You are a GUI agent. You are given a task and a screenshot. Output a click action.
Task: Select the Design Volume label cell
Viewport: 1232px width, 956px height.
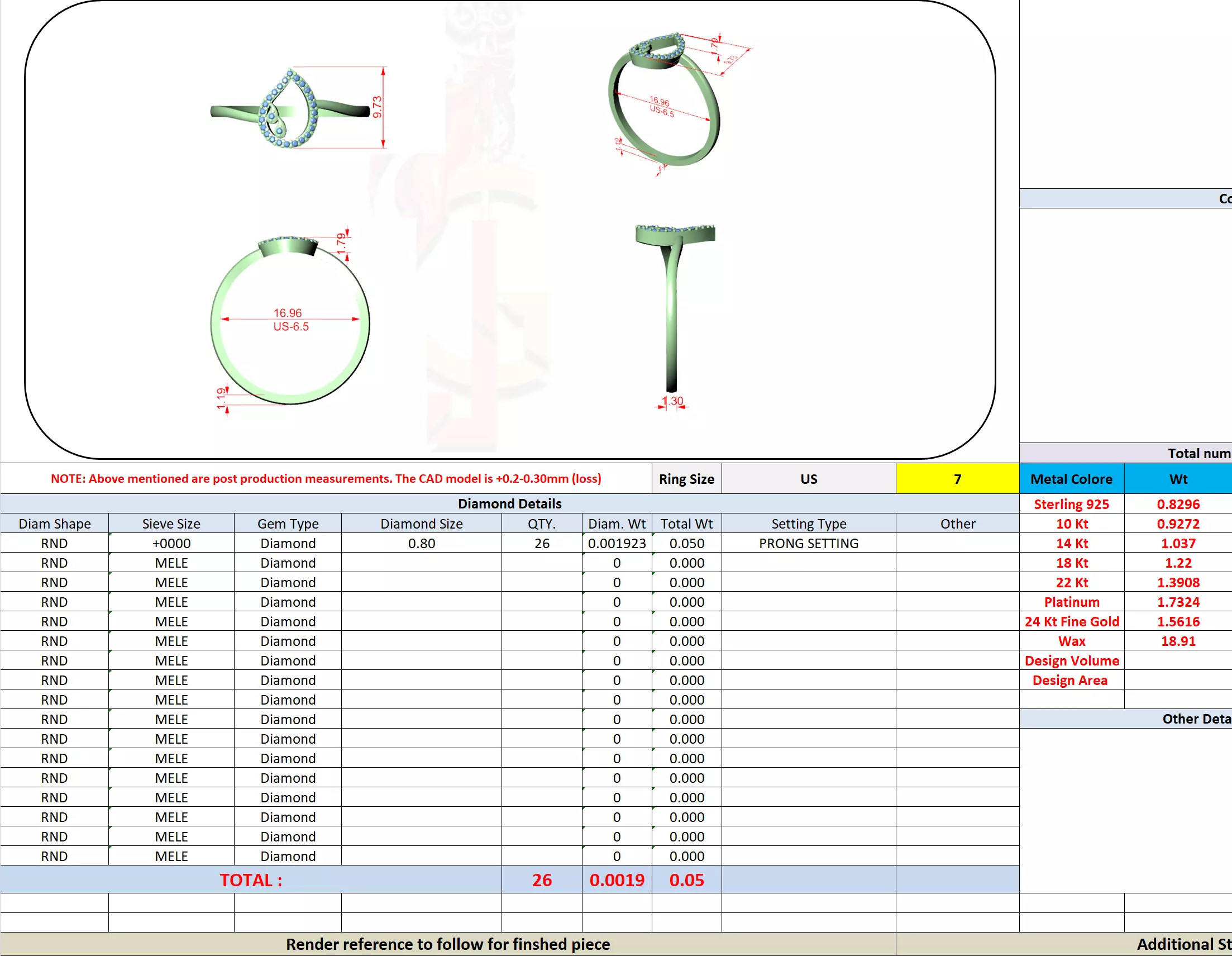(1071, 660)
